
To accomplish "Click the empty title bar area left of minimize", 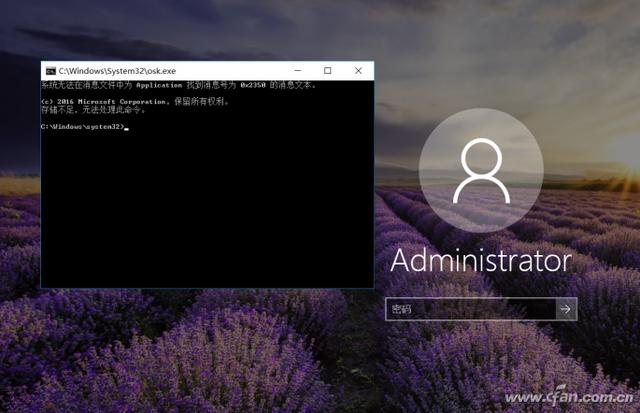I will pos(231,71).
